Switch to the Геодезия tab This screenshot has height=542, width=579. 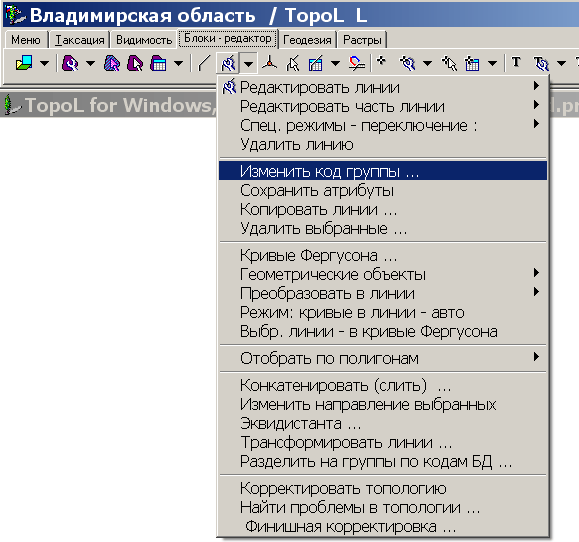pos(307,40)
